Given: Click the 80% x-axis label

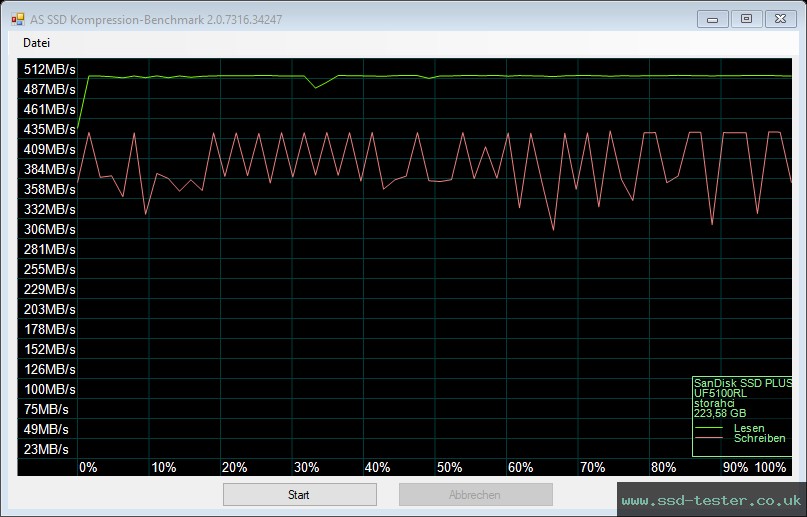Looking at the screenshot, I should click(x=664, y=468).
